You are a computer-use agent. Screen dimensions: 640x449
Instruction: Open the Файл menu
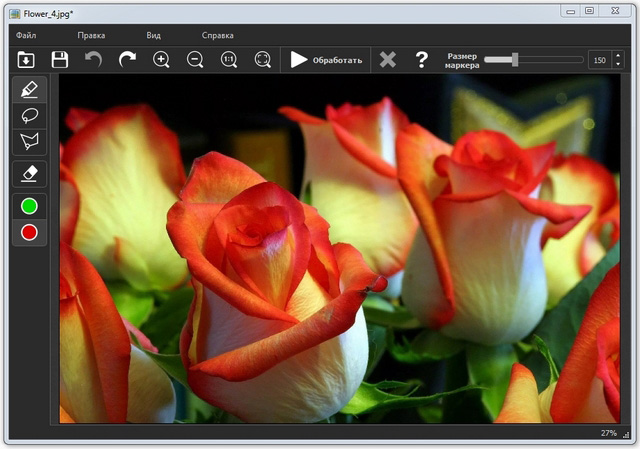26,35
